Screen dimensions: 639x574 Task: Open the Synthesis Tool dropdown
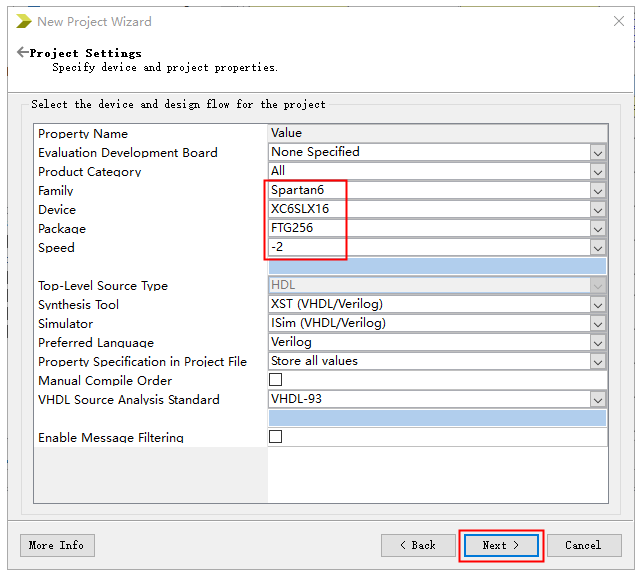tap(597, 304)
